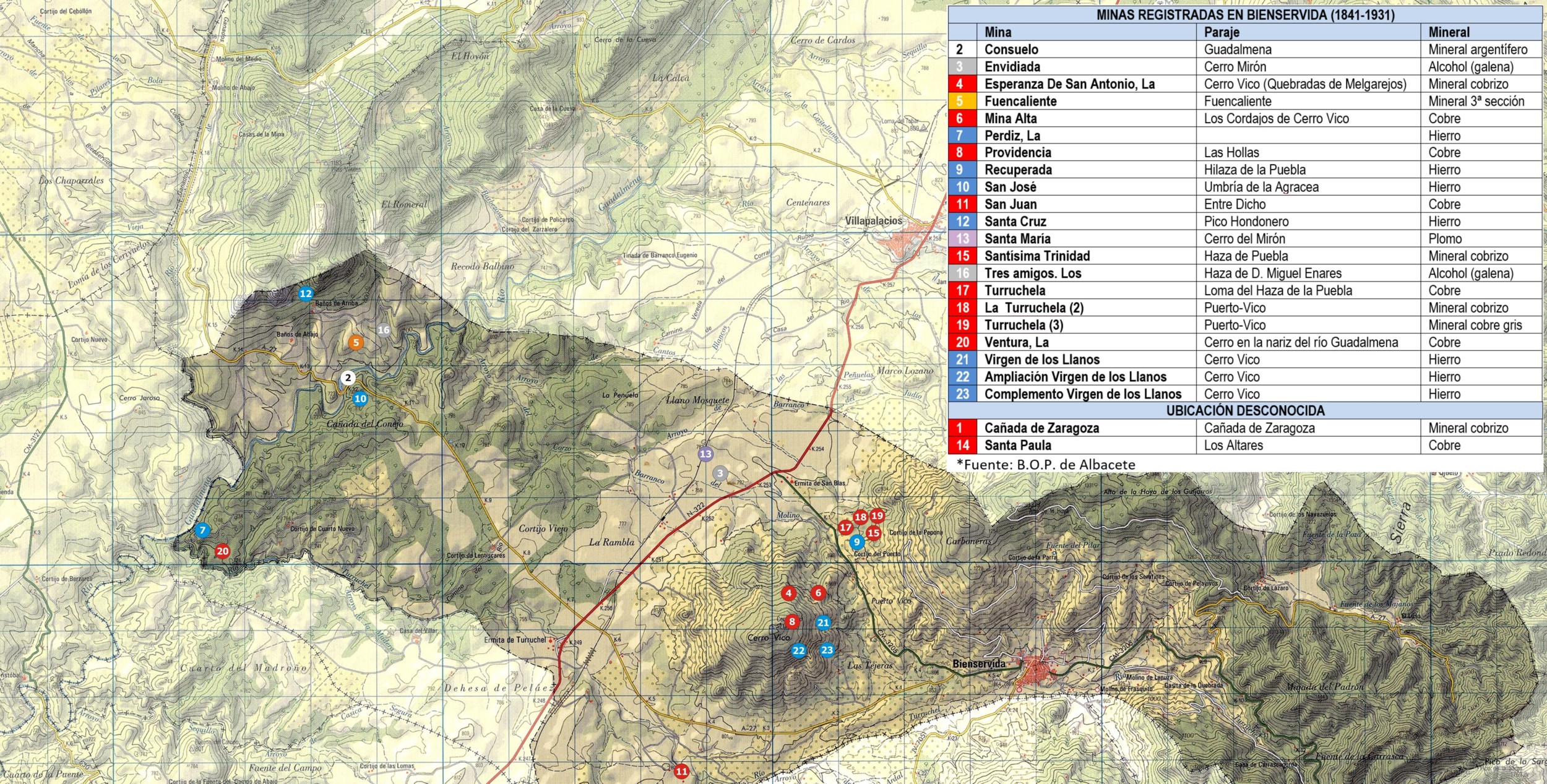Click gray marker 16 on the map
The height and width of the screenshot is (784, 1547).
tap(384, 330)
